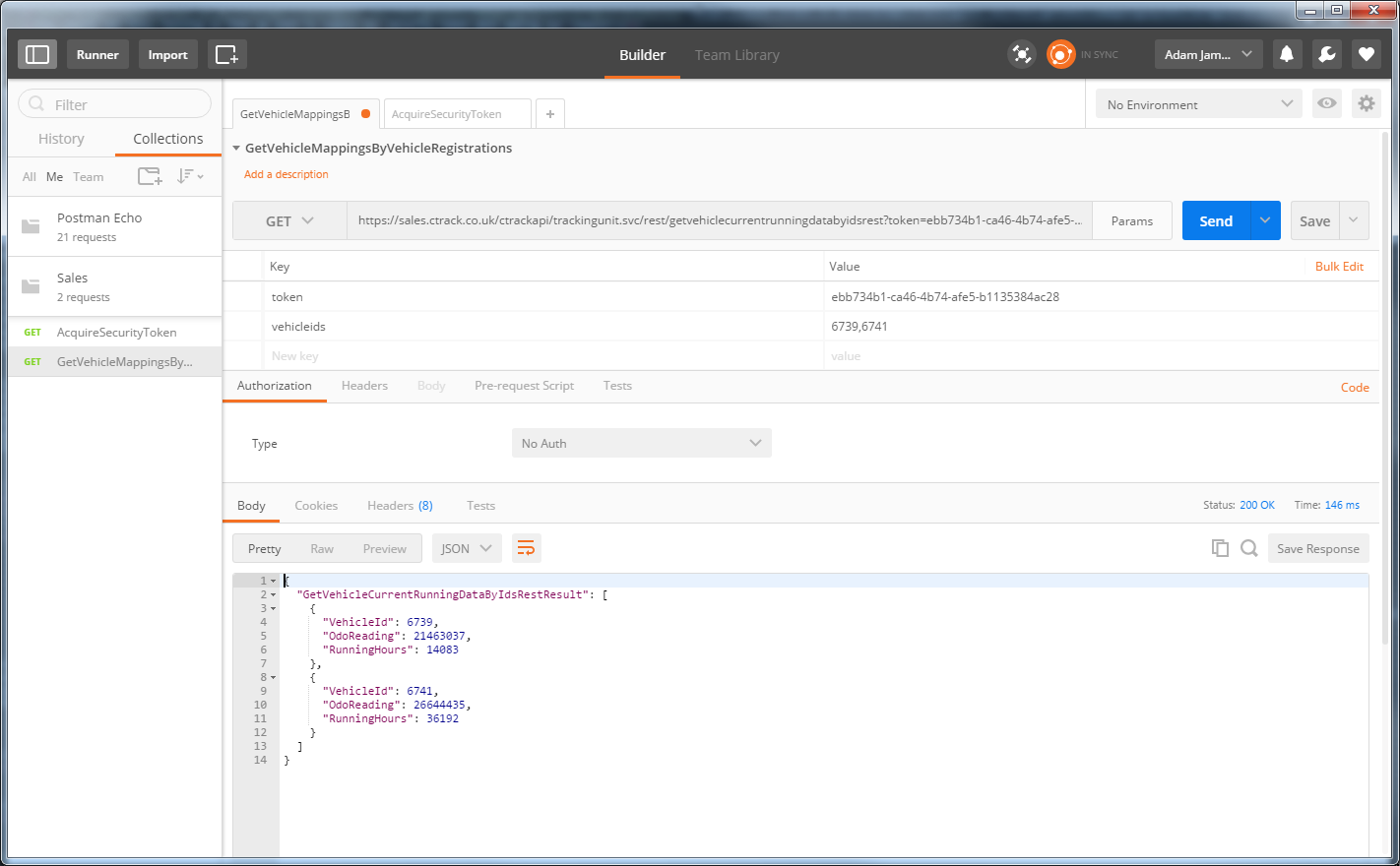The width and height of the screenshot is (1400, 866).
Task: Search within the response body
Action: pos(1249,548)
